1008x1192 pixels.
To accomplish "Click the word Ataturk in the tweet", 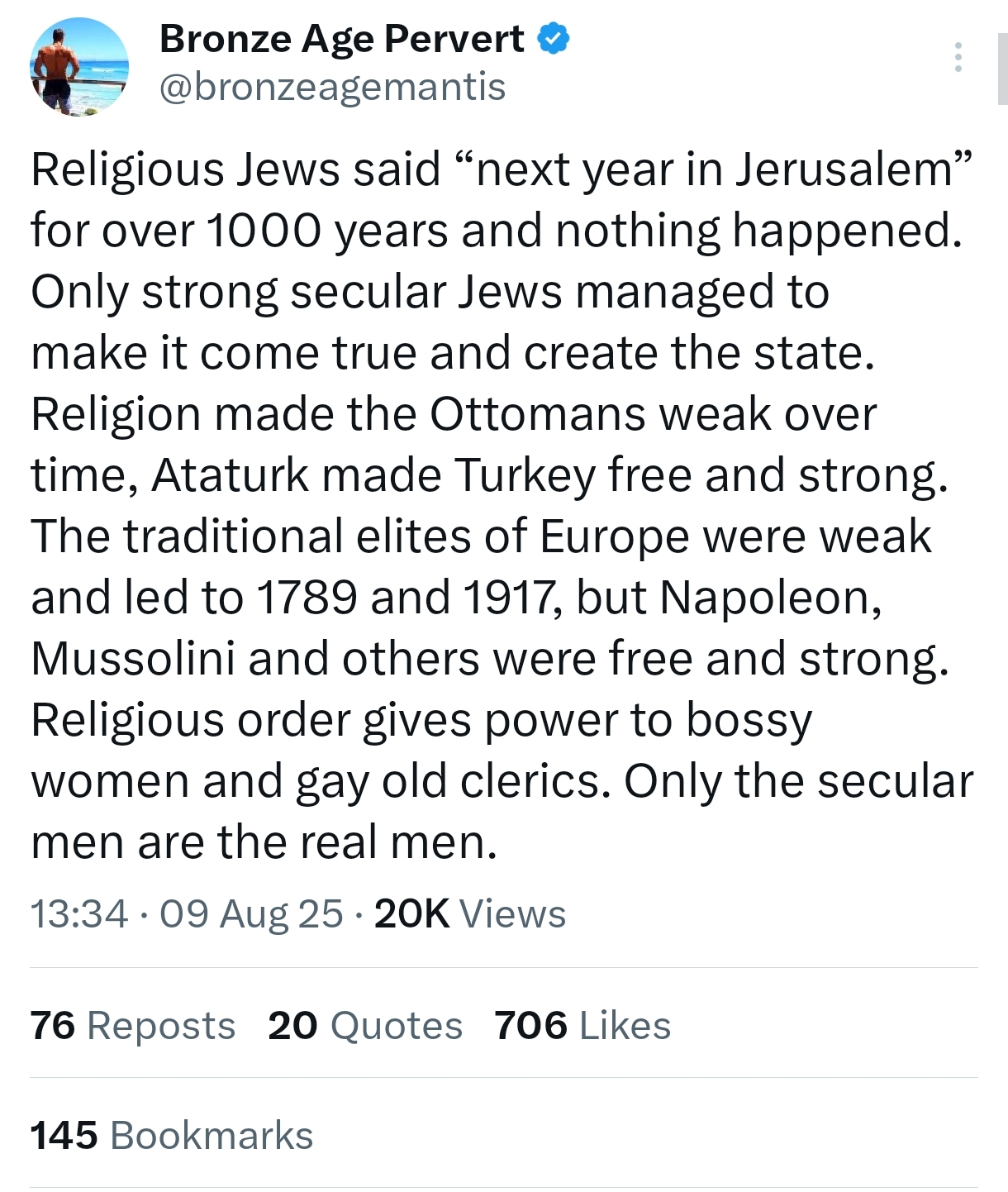I will tap(230, 475).
